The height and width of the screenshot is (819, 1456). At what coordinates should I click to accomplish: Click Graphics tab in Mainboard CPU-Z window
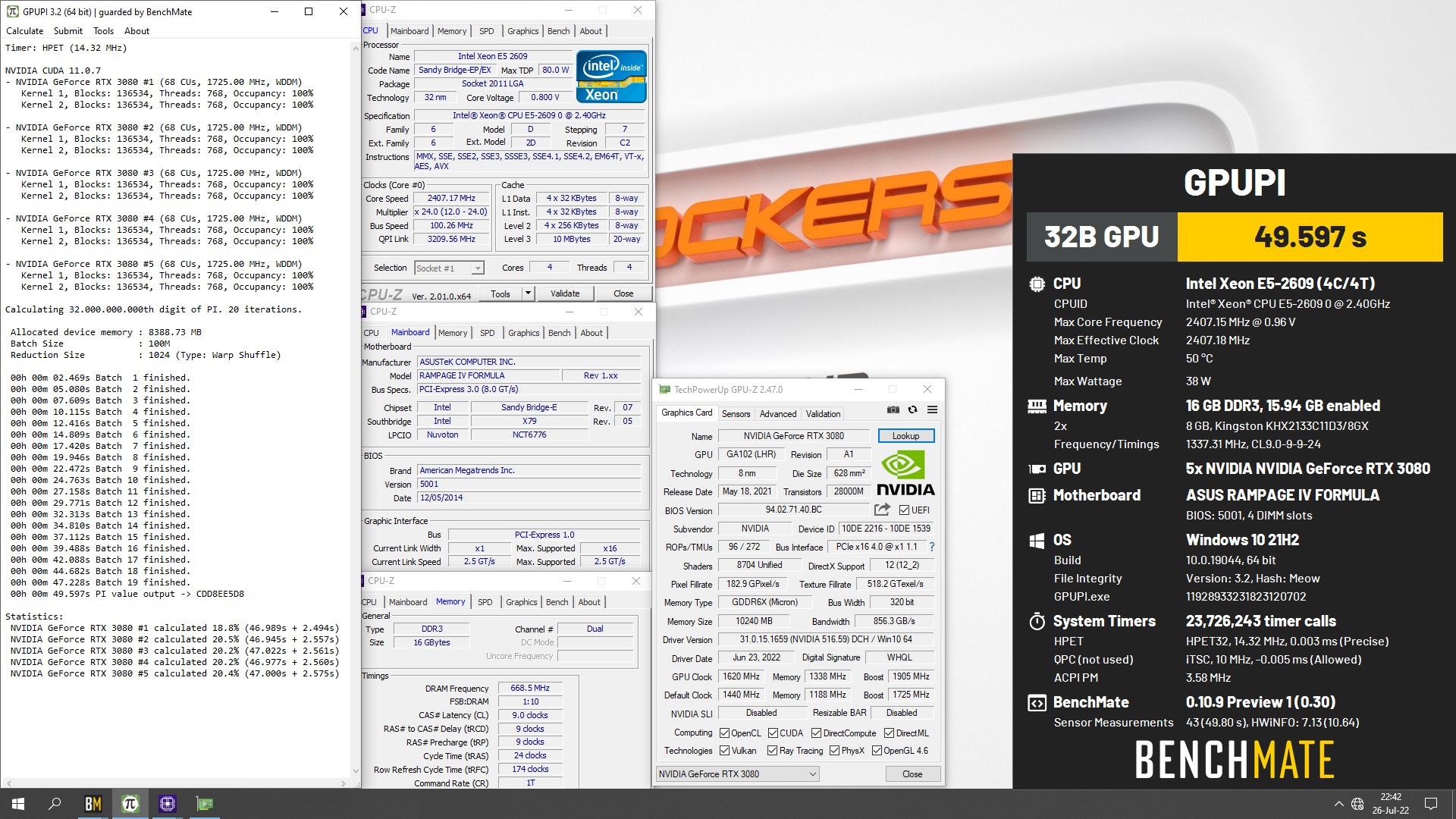coord(523,333)
